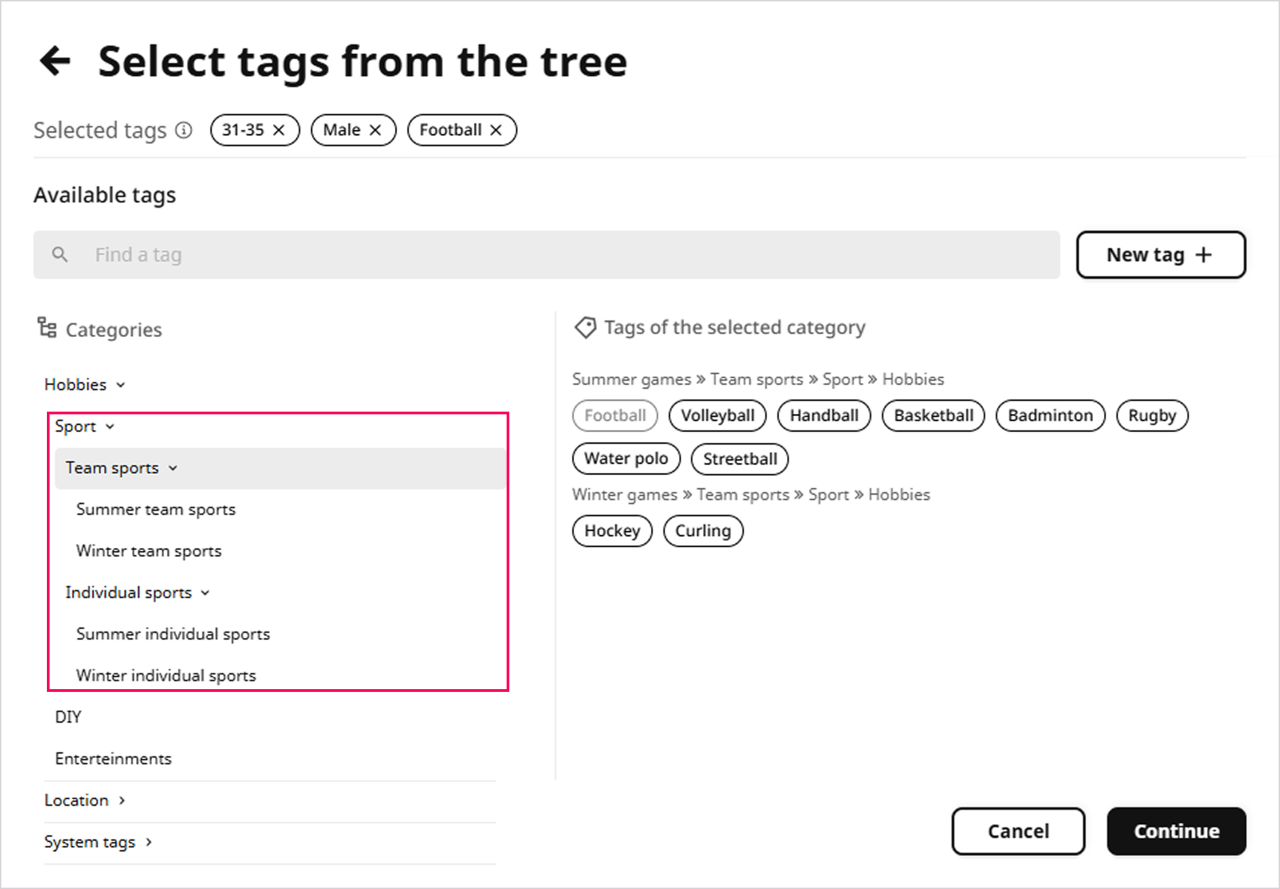Expand the Location category
This screenshot has width=1280, height=889.
click(x=122, y=800)
